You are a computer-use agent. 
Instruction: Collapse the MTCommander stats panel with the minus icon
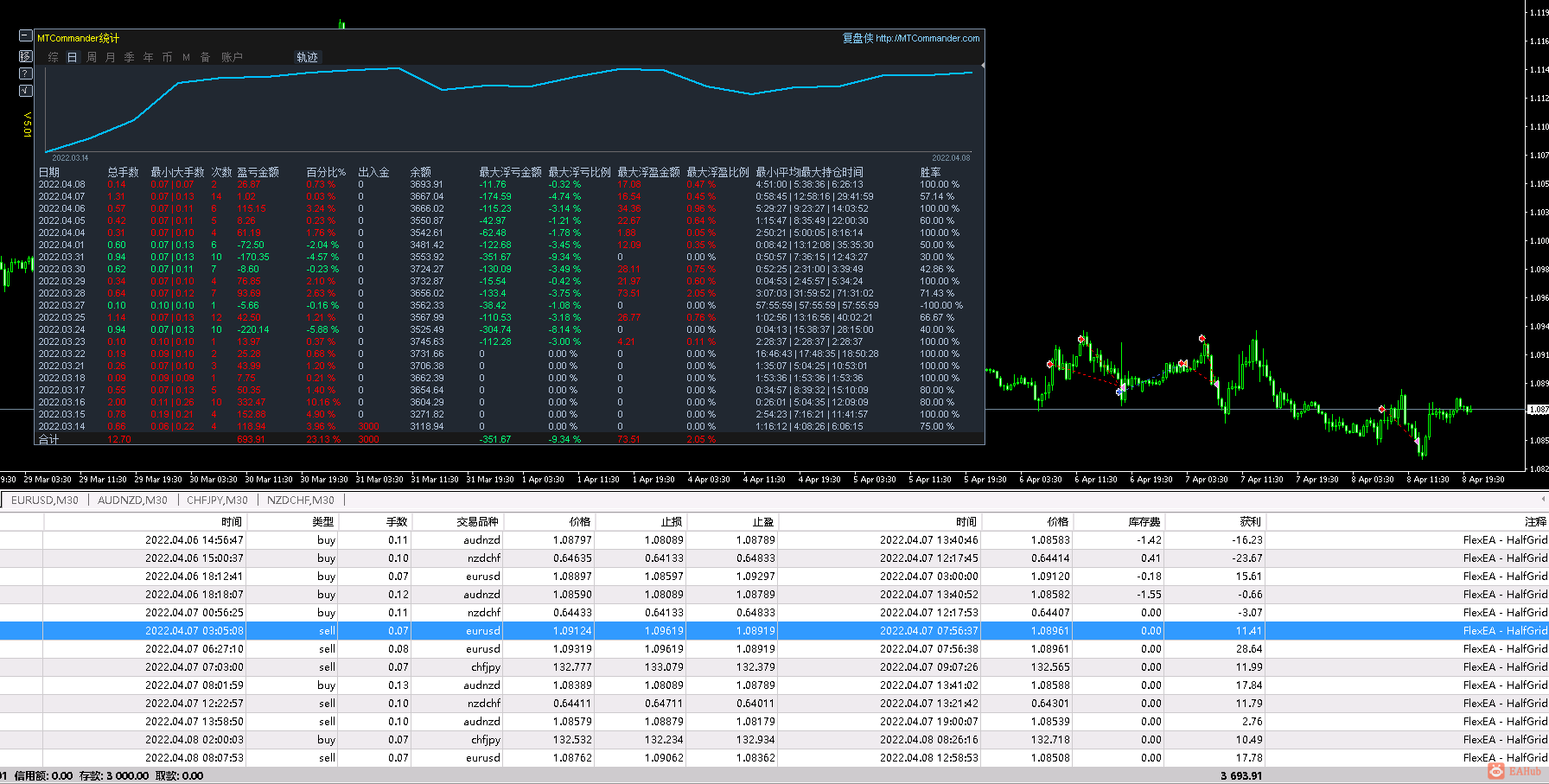(x=26, y=36)
